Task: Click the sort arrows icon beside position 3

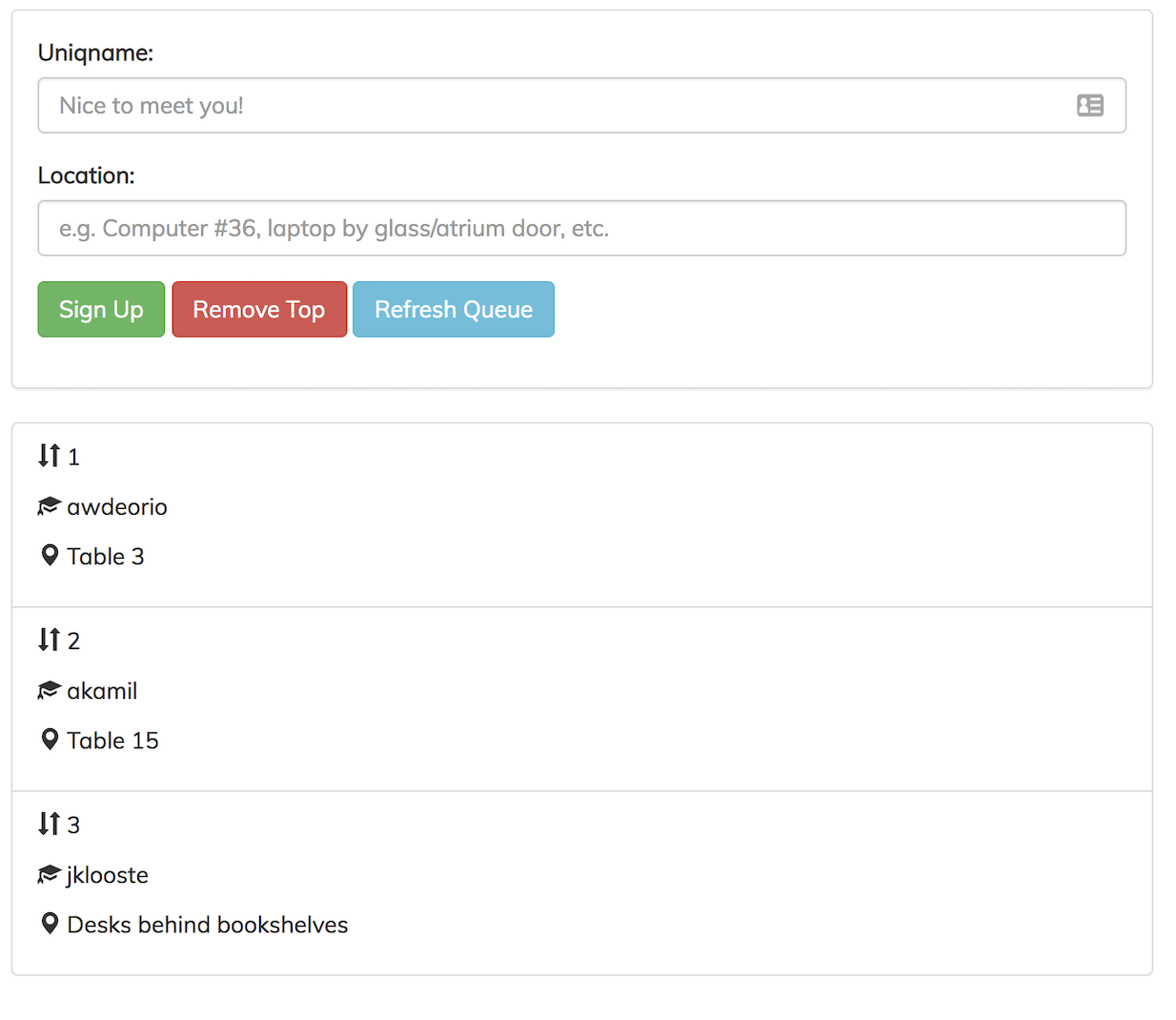Action: (50, 824)
